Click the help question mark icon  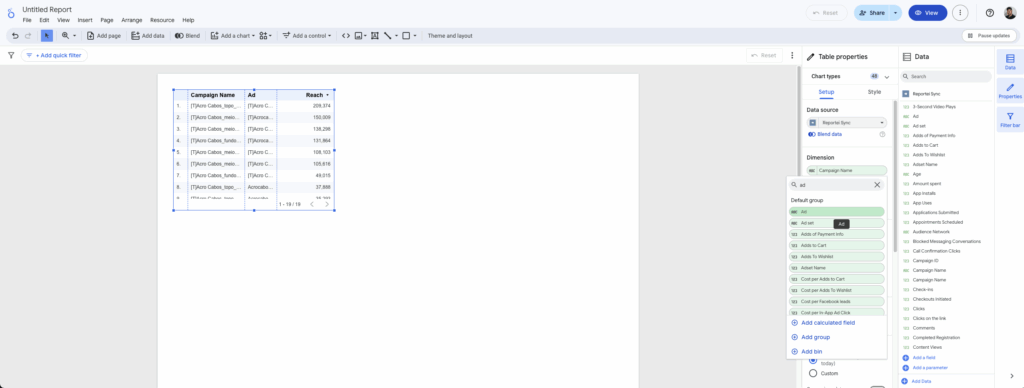click(x=989, y=13)
